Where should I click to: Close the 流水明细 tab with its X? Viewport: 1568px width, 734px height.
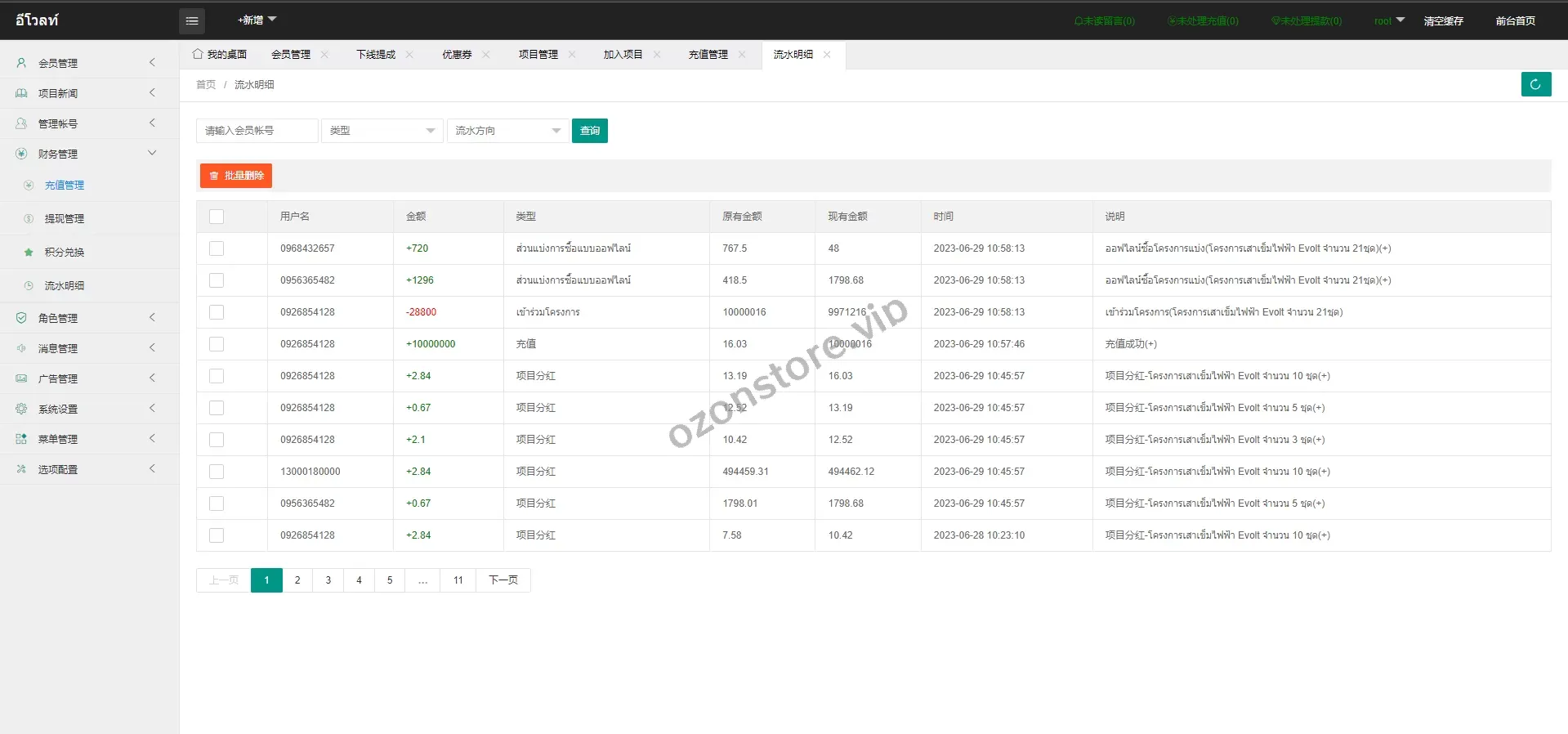[827, 55]
